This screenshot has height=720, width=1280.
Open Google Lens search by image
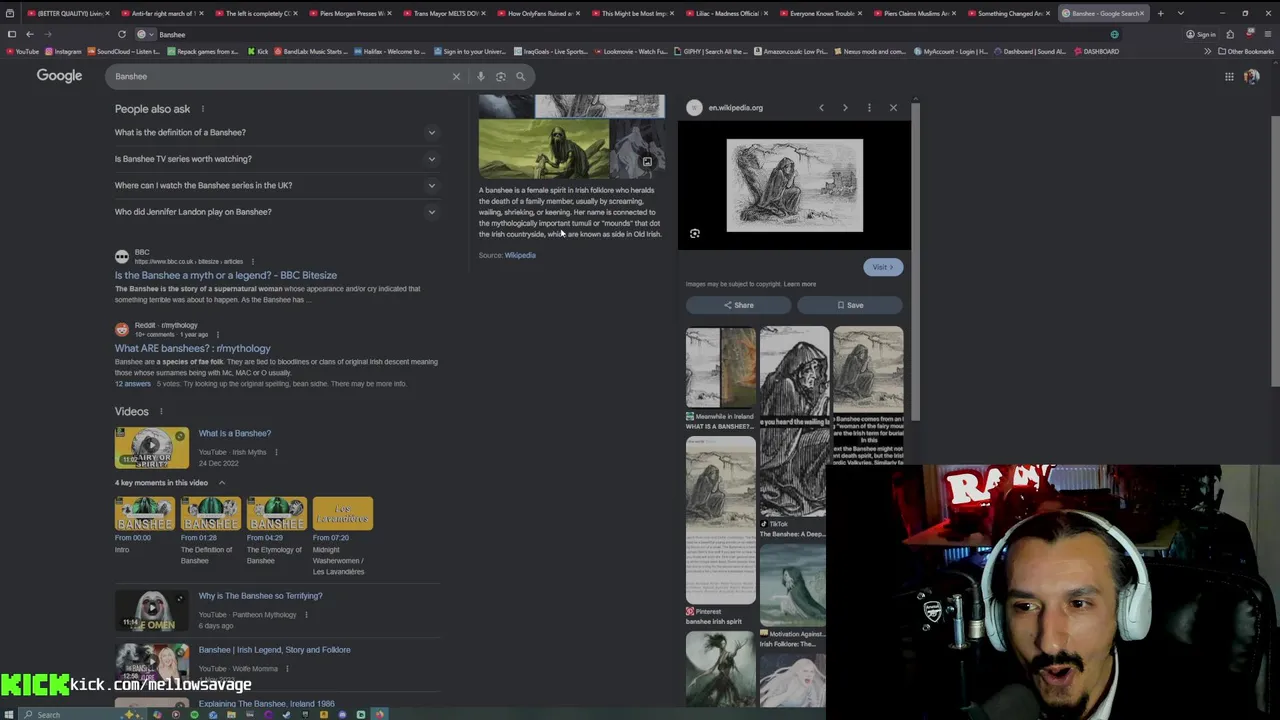(501, 76)
